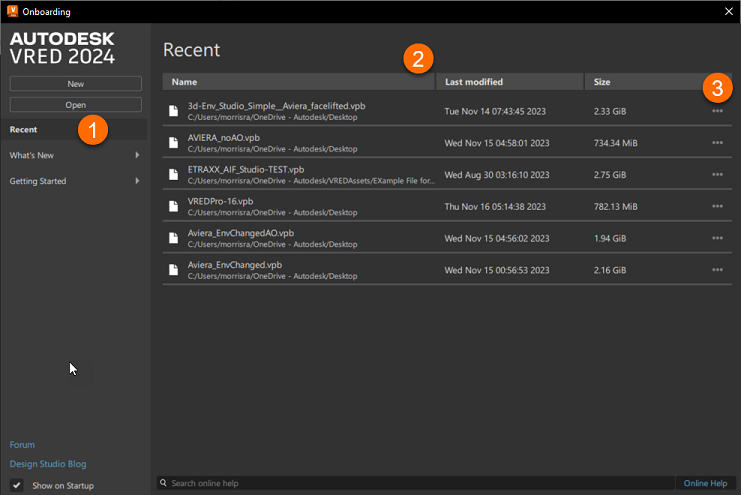Open more options for Aviera_EnvChangedAO.vpb row

point(717,238)
